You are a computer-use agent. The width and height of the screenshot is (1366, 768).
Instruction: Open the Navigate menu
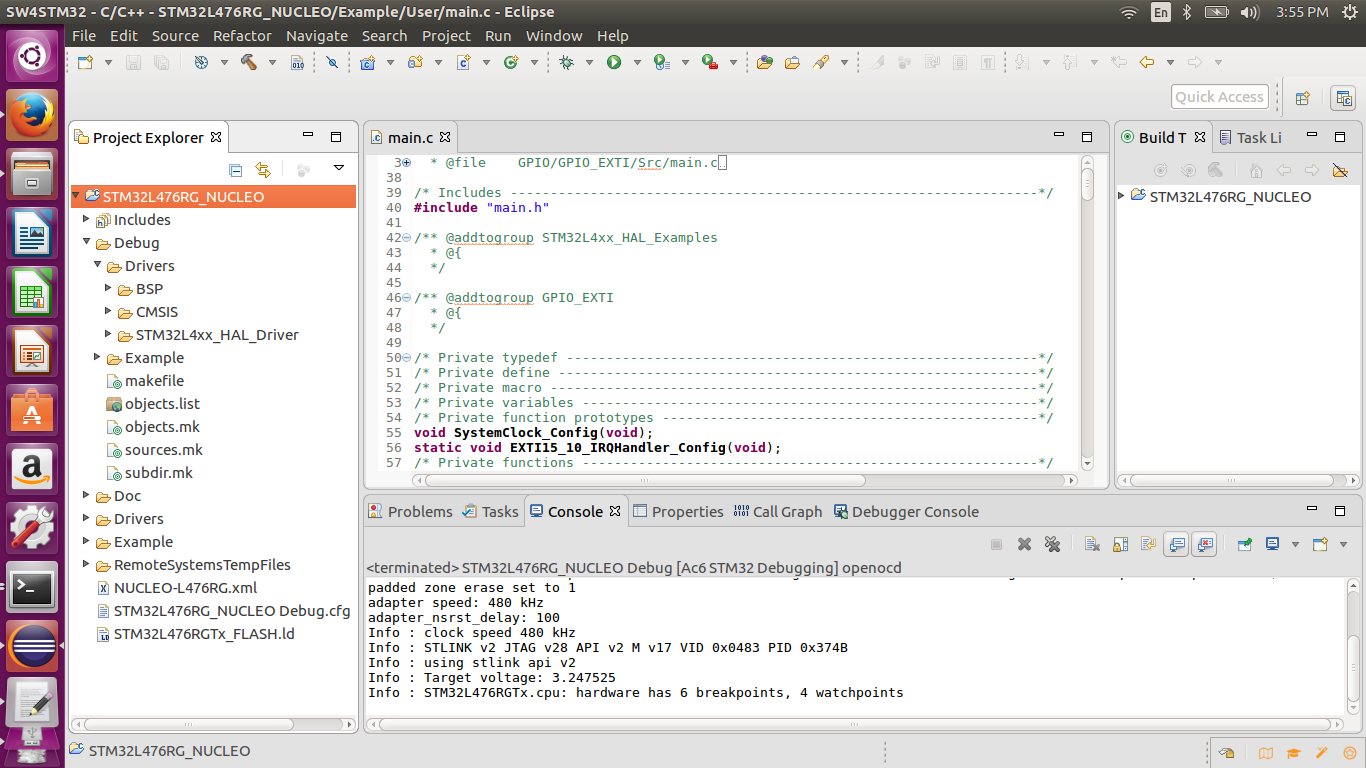pyautogui.click(x=317, y=36)
